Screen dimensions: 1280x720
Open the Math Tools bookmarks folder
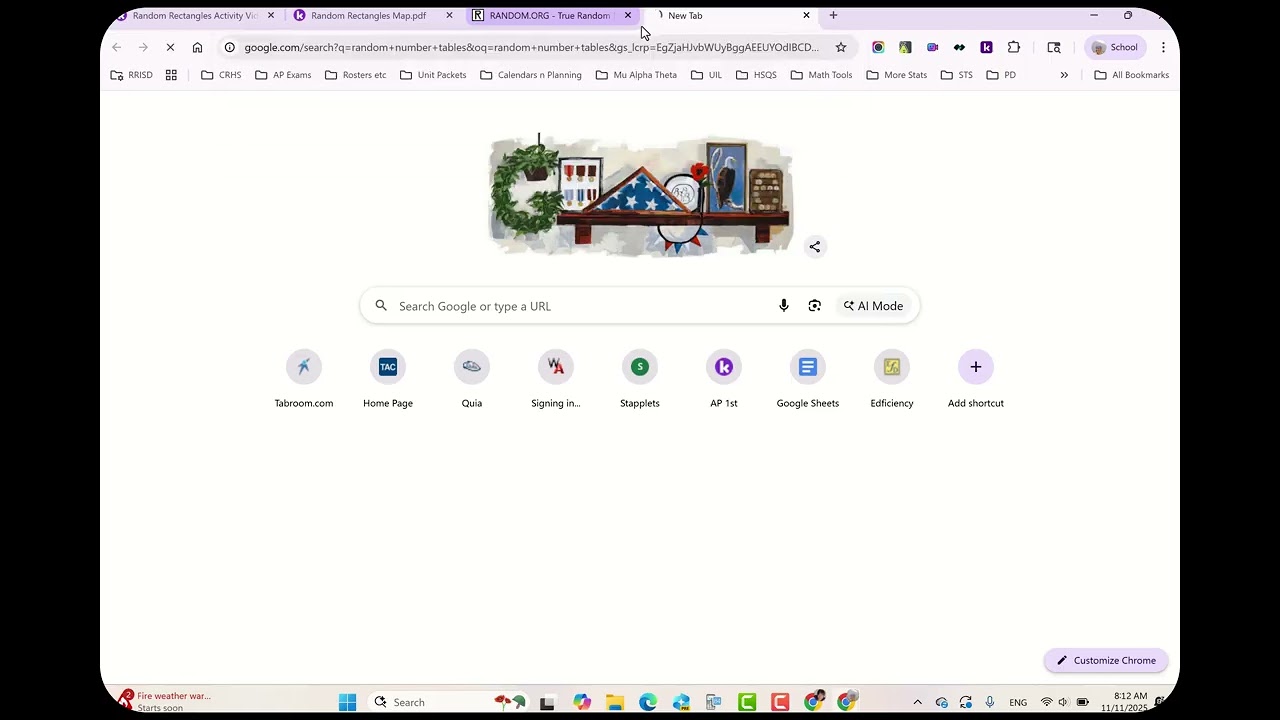[820, 75]
